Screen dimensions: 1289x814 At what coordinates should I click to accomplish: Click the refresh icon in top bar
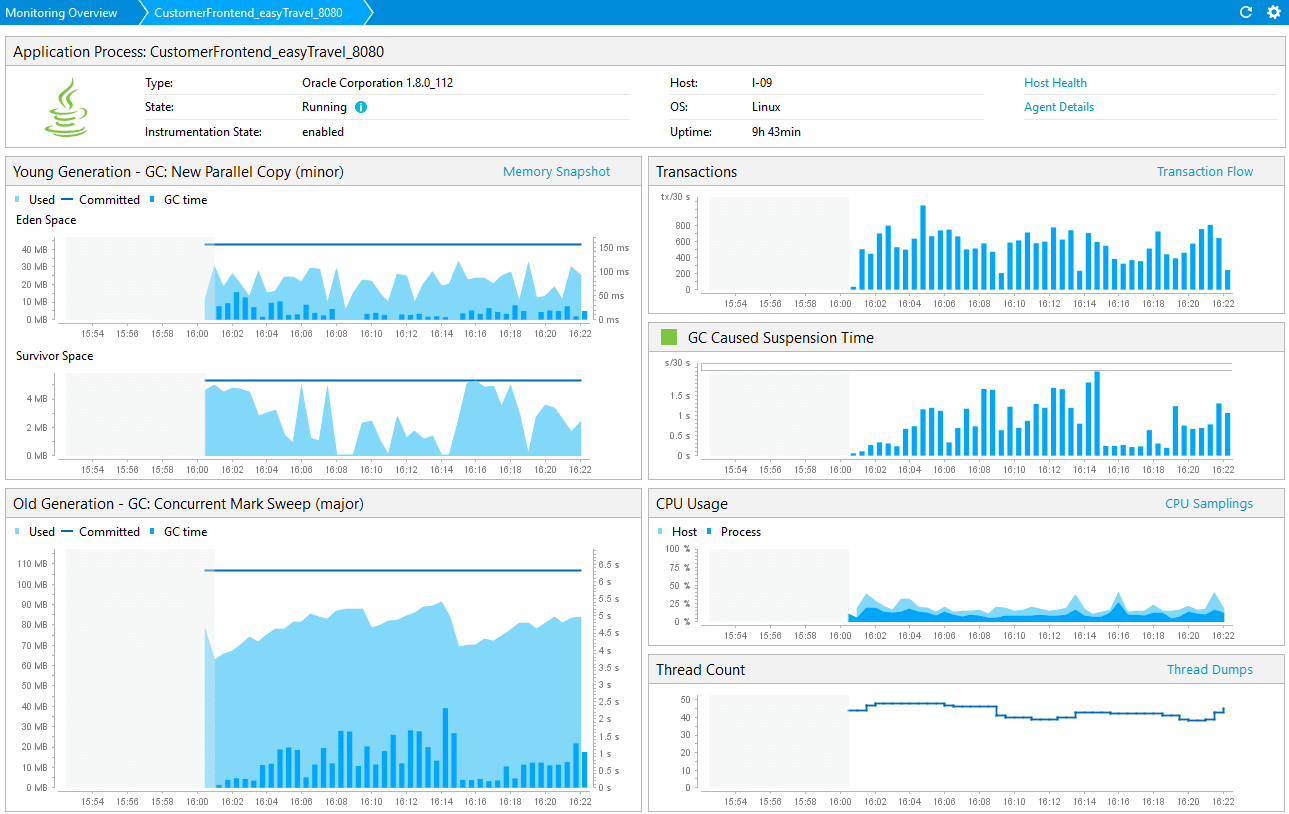pyautogui.click(x=1246, y=12)
